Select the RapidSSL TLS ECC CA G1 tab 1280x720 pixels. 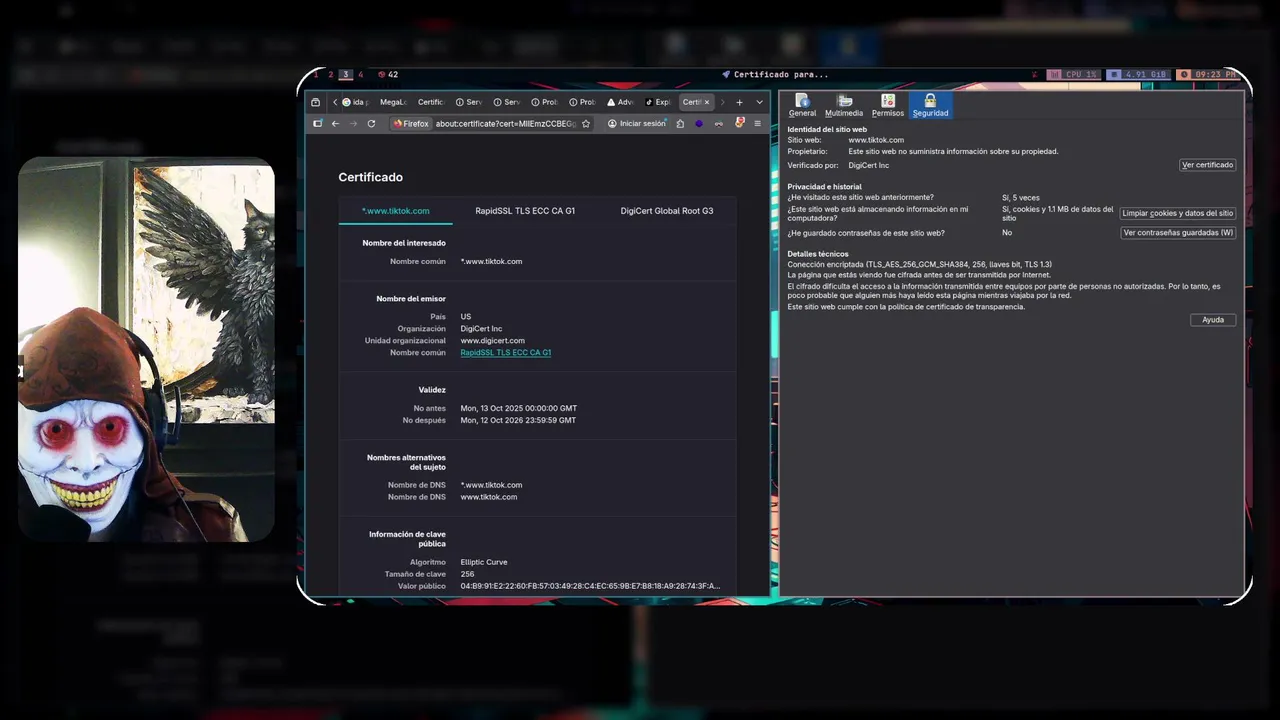(x=525, y=211)
